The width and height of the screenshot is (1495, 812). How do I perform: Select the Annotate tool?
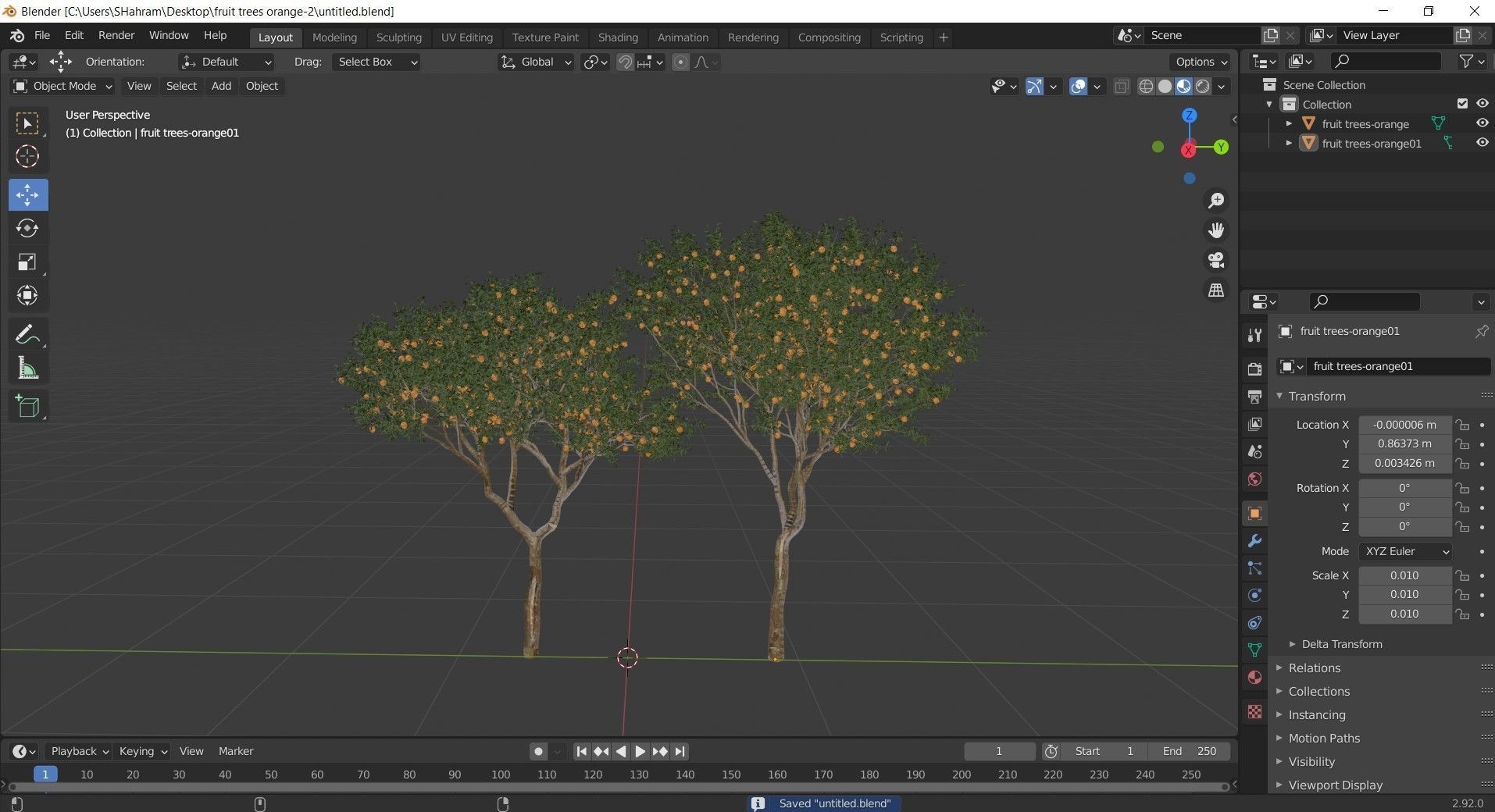pyautogui.click(x=27, y=334)
